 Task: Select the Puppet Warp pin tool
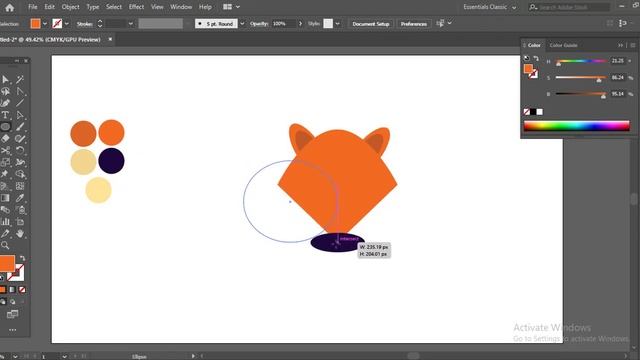pos(5,174)
